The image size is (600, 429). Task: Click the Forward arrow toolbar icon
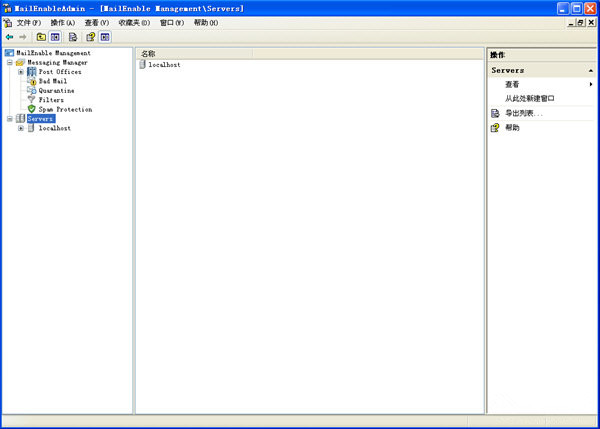[23, 37]
